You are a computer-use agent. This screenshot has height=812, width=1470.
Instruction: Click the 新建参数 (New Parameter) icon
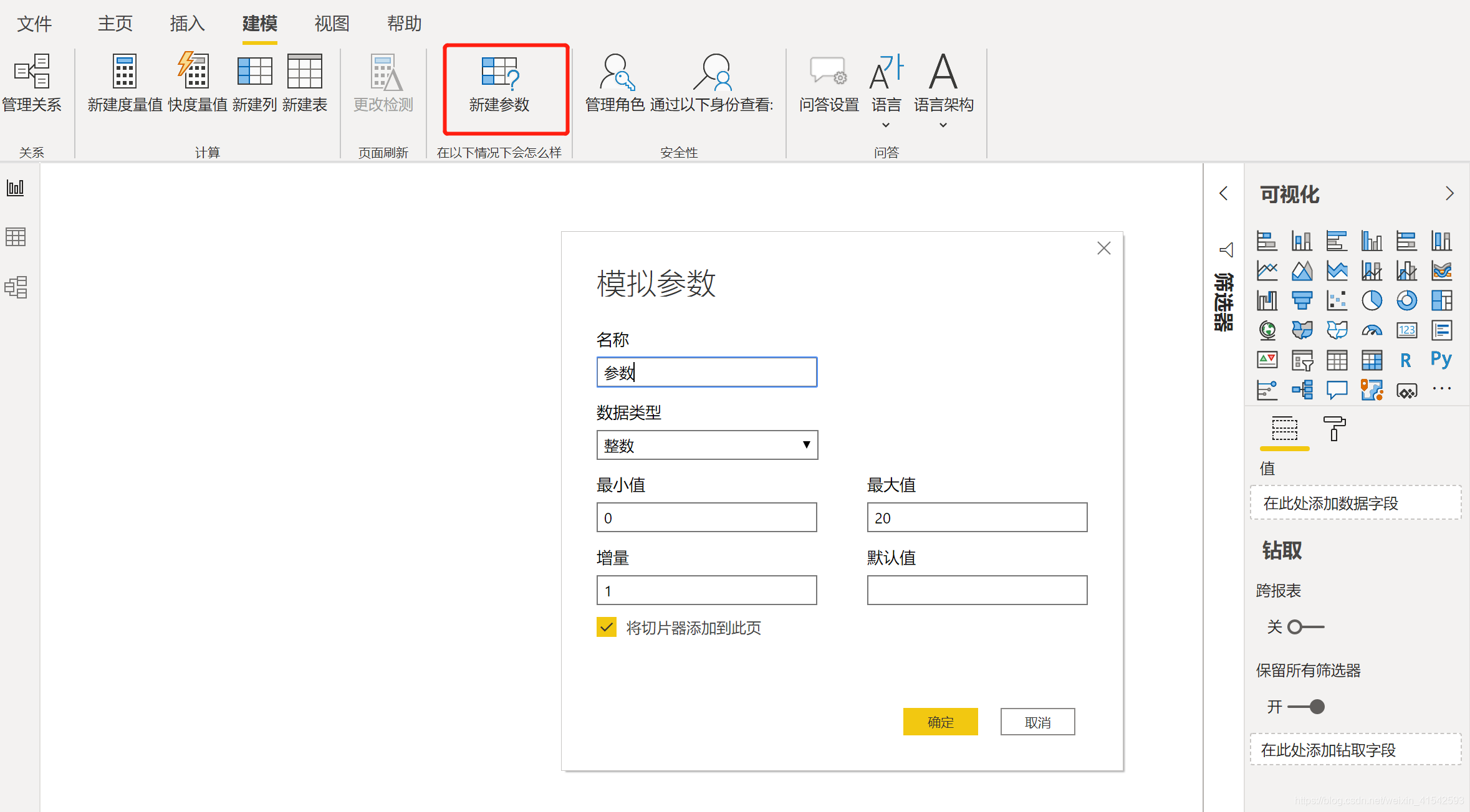pyautogui.click(x=499, y=73)
